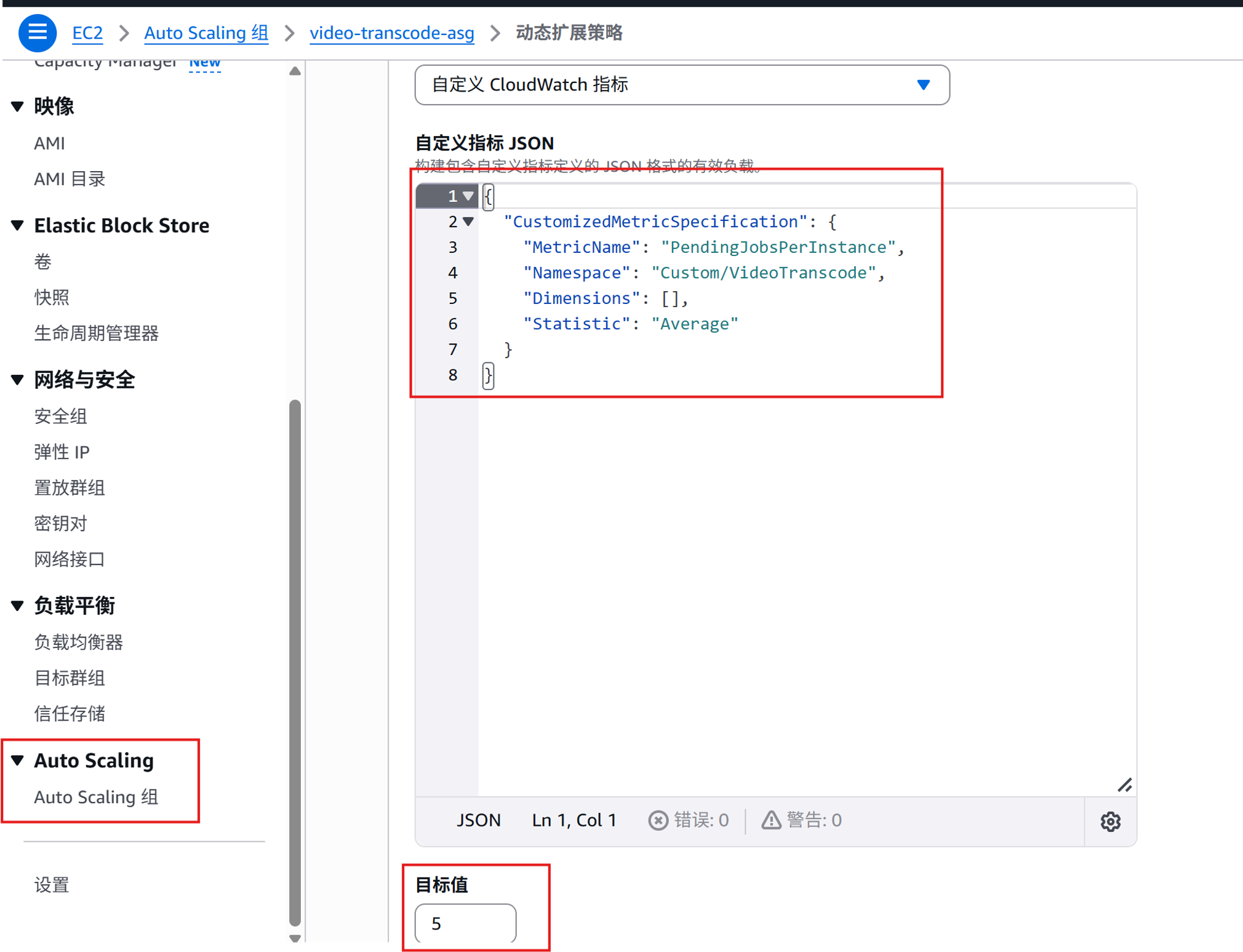Click line number 8 in gutter

tap(453, 375)
